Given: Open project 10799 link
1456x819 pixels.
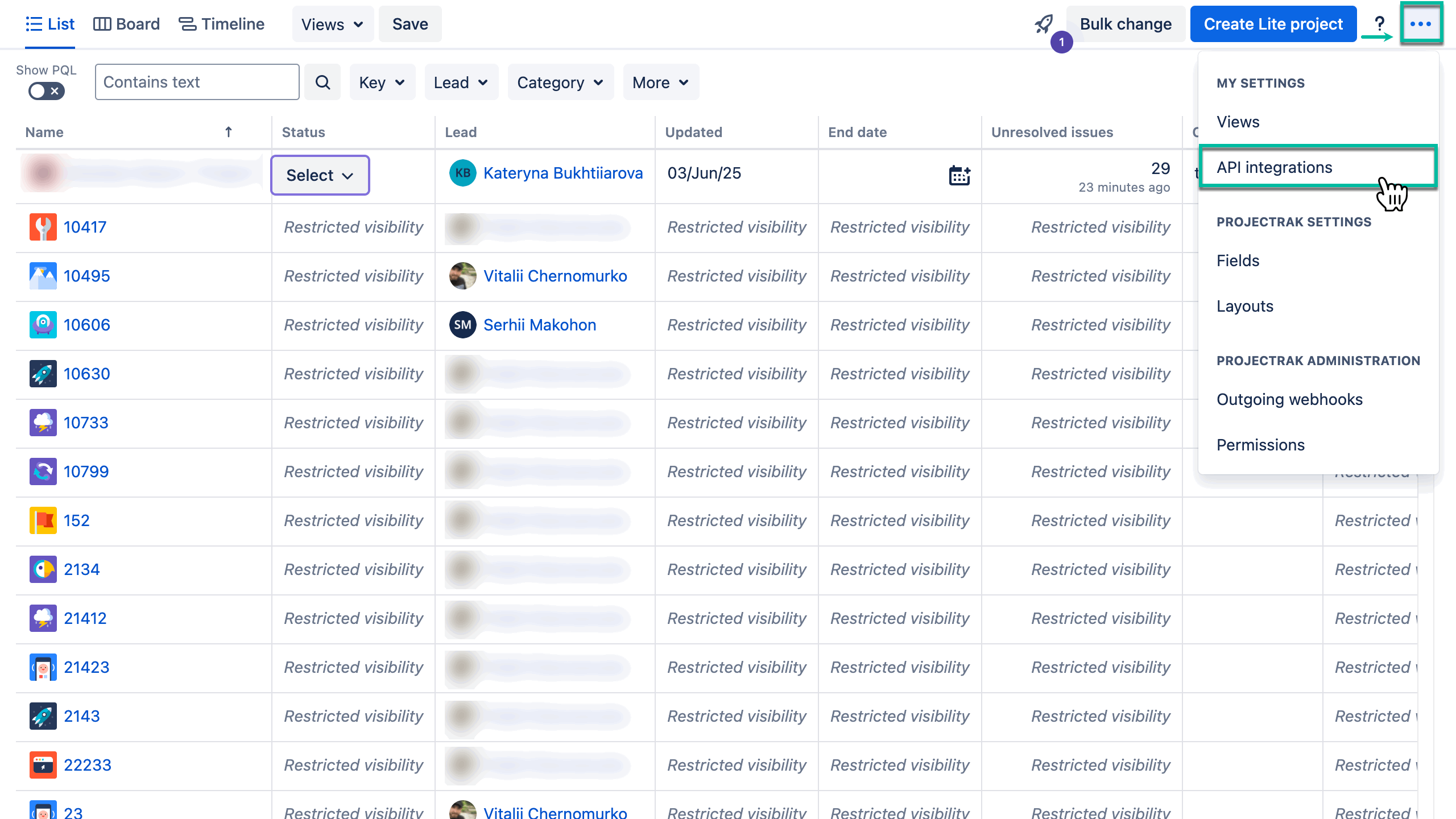Looking at the screenshot, I should point(86,471).
